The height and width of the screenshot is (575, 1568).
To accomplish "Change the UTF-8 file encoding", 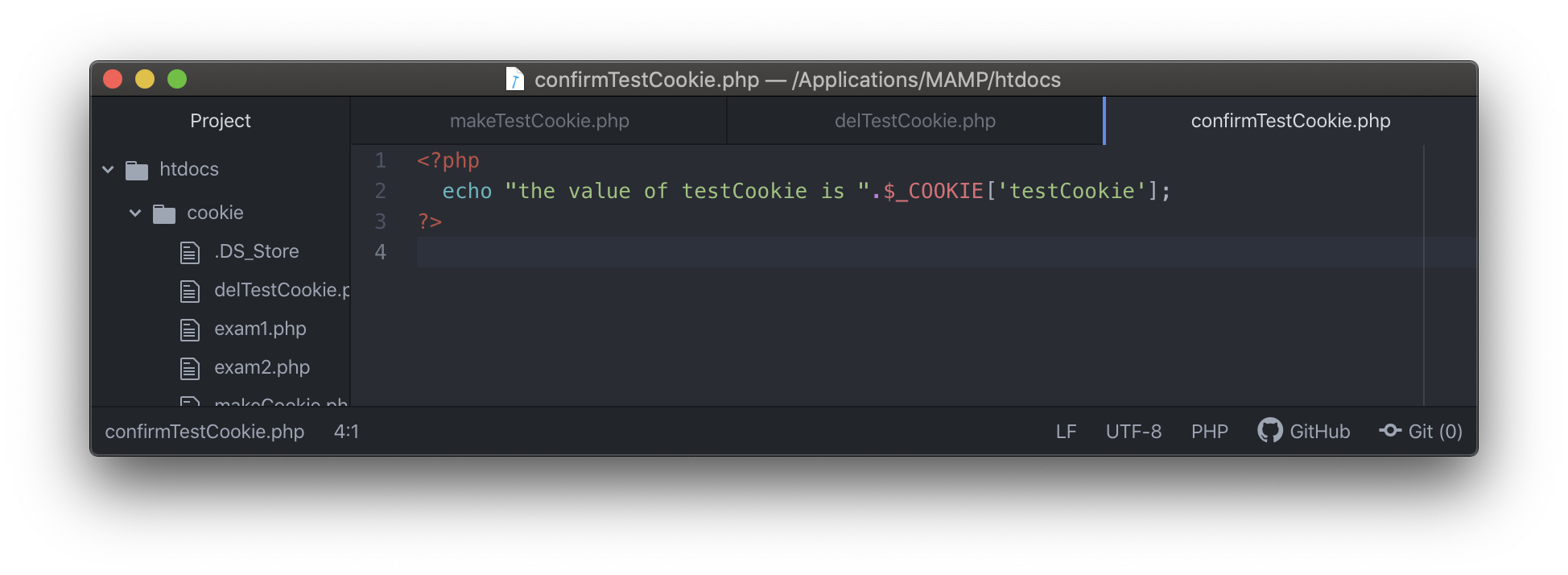I will (1133, 432).
